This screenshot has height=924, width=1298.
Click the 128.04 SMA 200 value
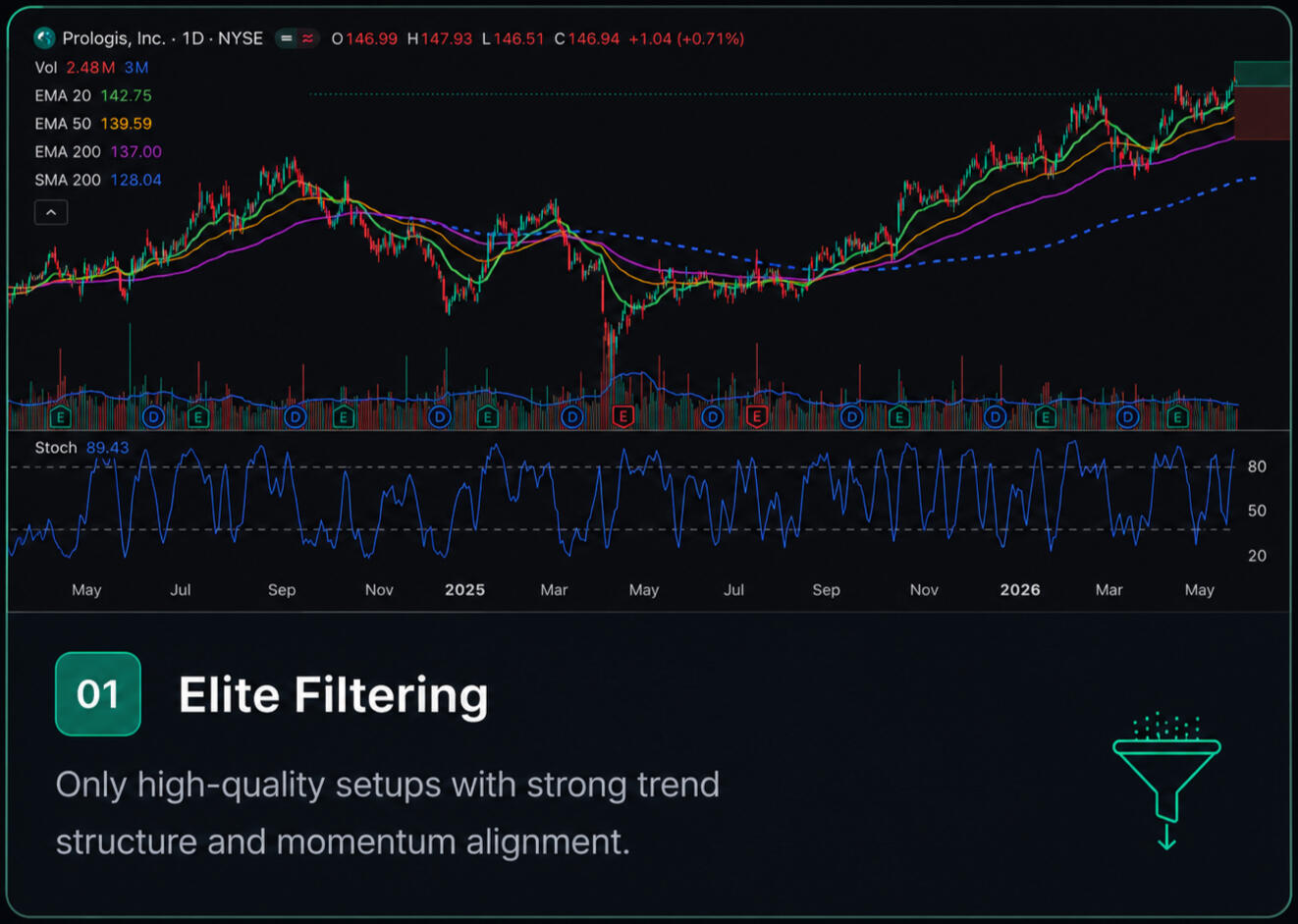coord(136,180)
